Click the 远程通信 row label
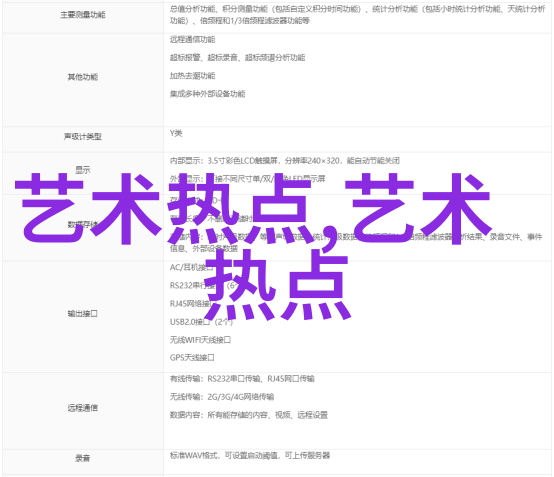The height and width of the screenshot is (477, 554). (x=83, y=408)
